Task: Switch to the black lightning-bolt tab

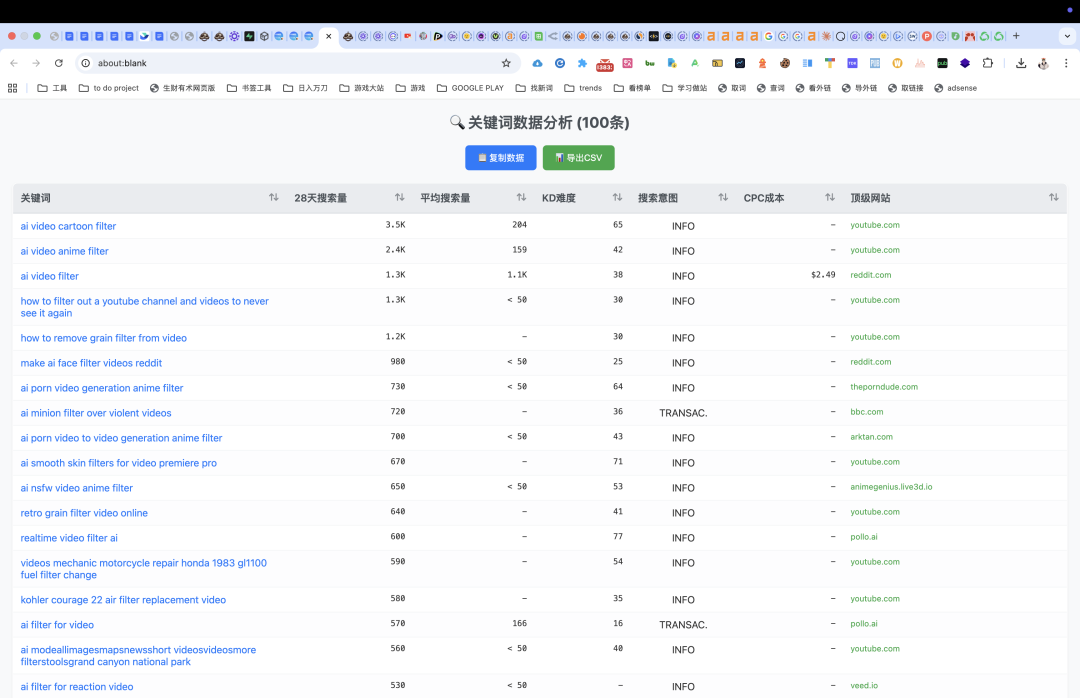Action: point(249,36)
